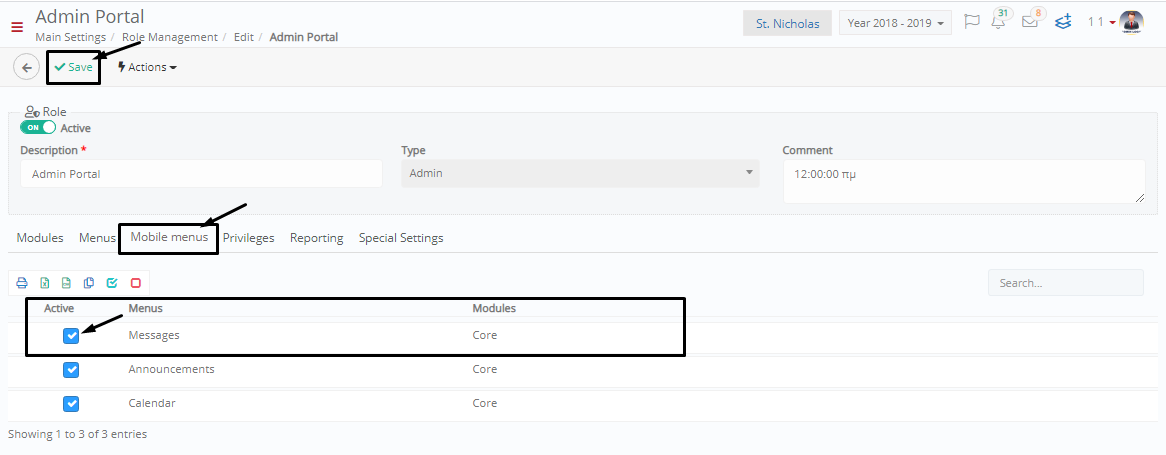Click the back arrow button
Screen dimensions: 1166x455
pyautogui.click(x=27, y=68)
